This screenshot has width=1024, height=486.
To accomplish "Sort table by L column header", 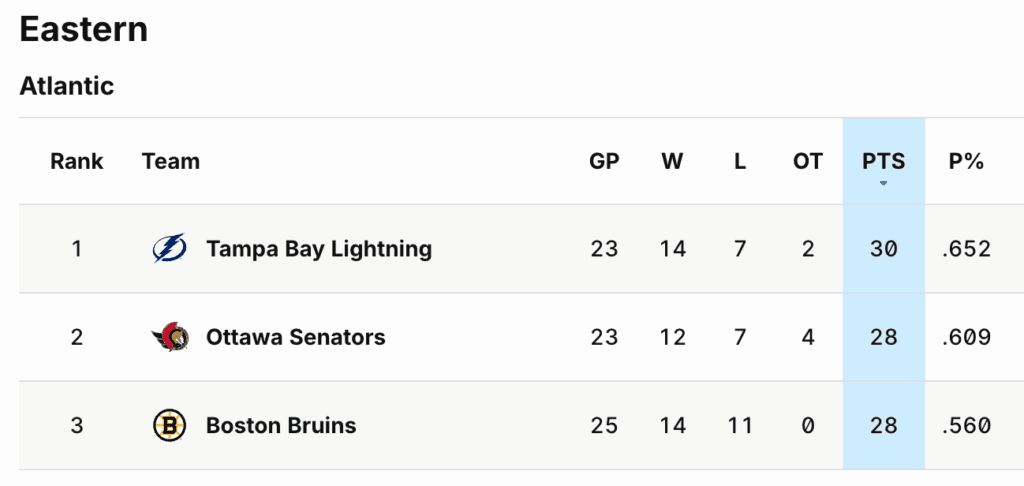I will [740, 161].
